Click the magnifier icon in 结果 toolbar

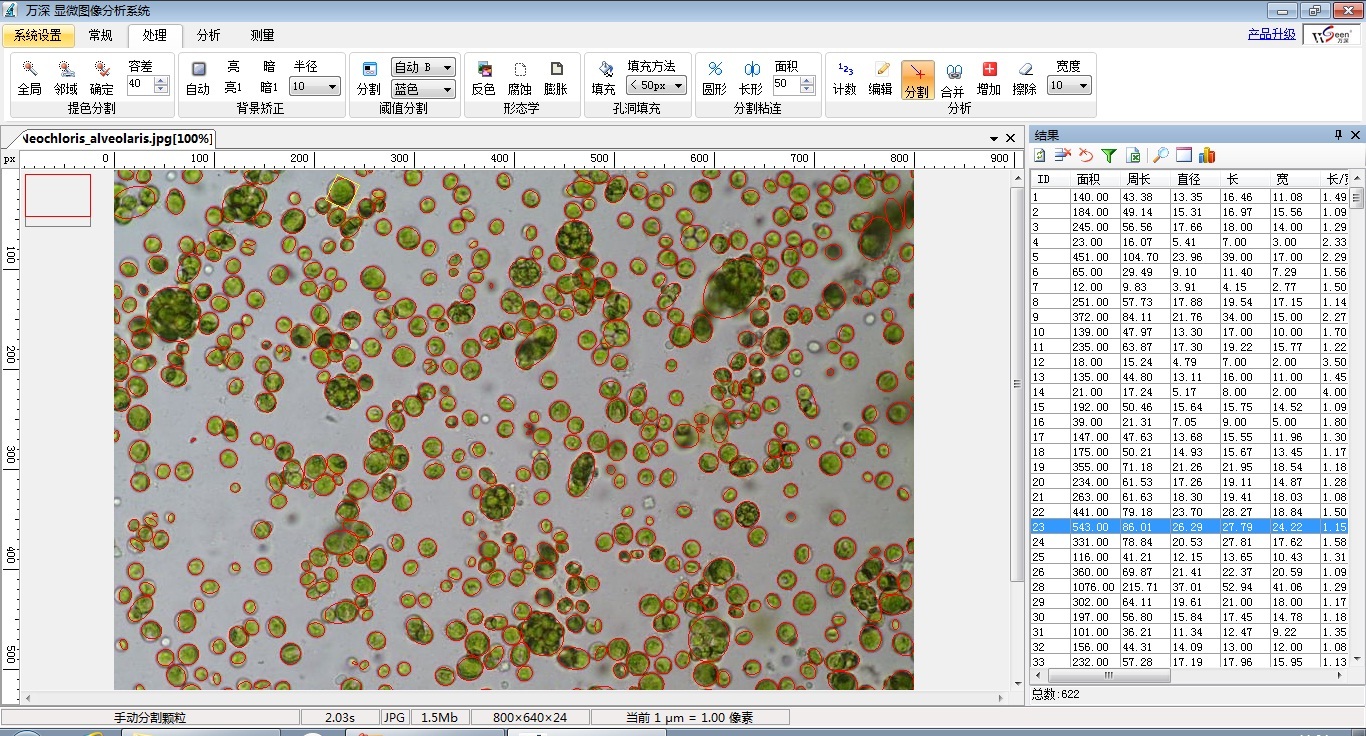(1161, 155)
